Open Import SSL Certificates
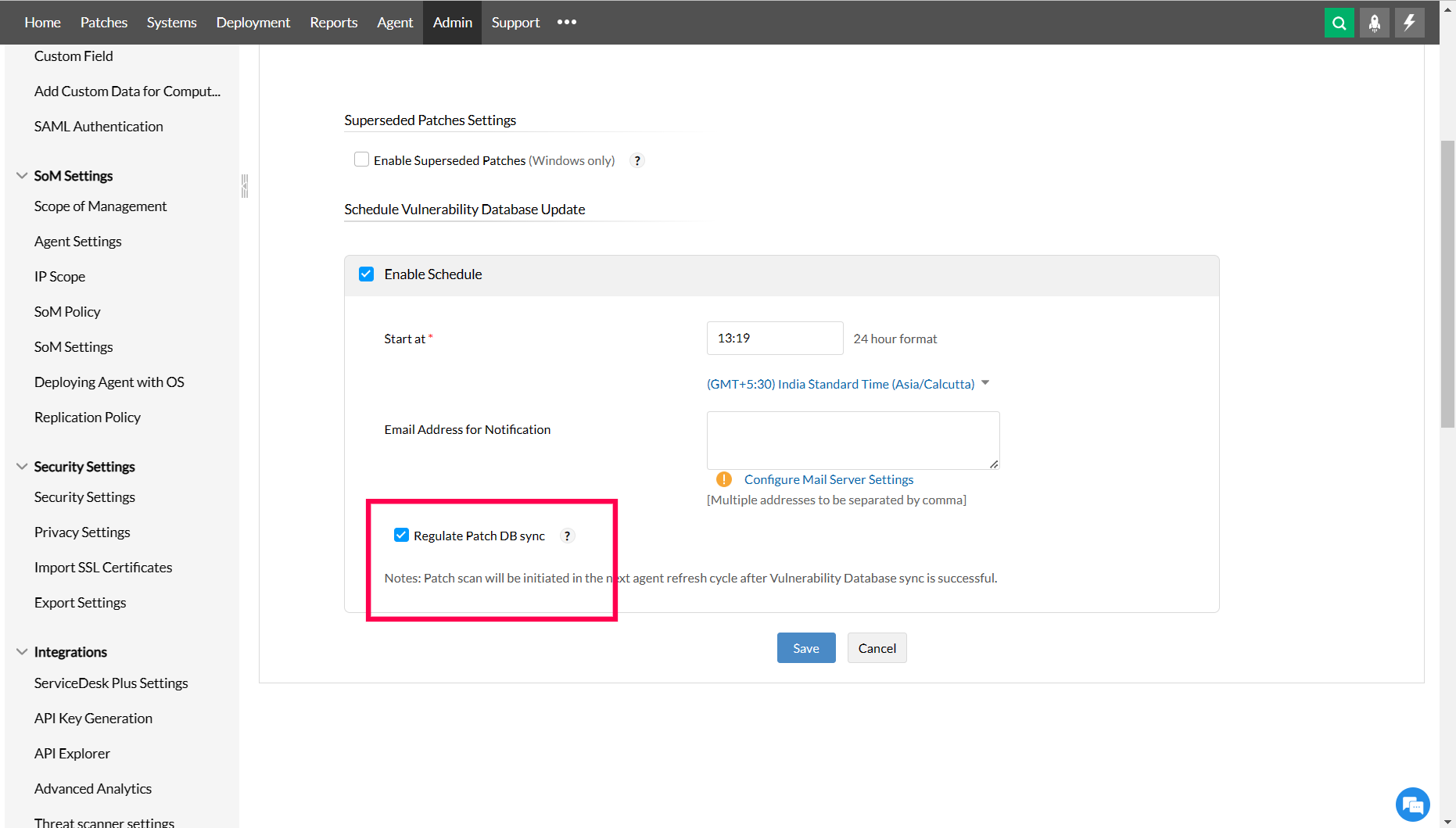 [103, 568]
